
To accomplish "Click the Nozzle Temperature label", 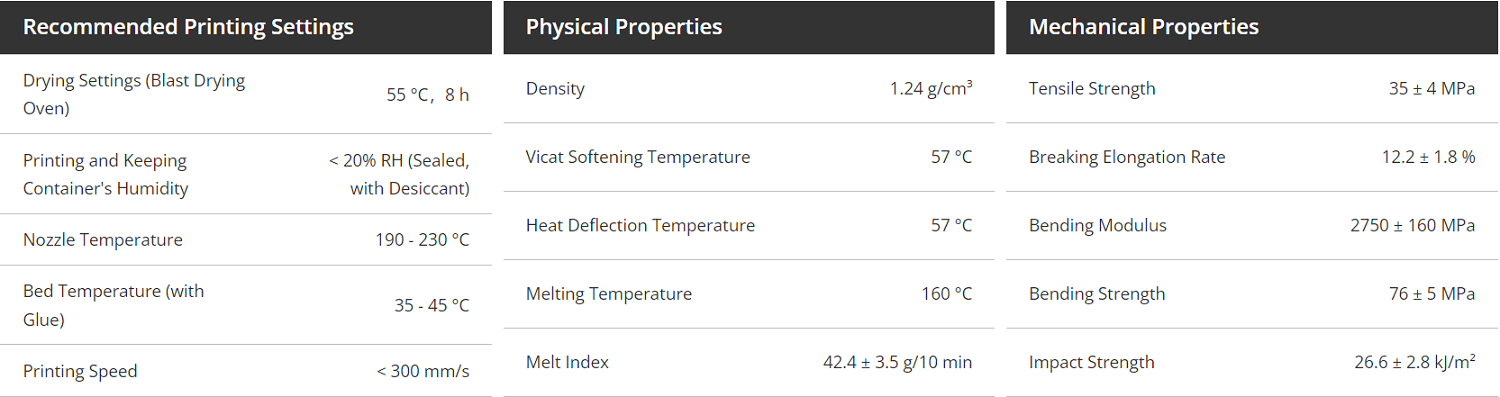I will click(103, 240).
